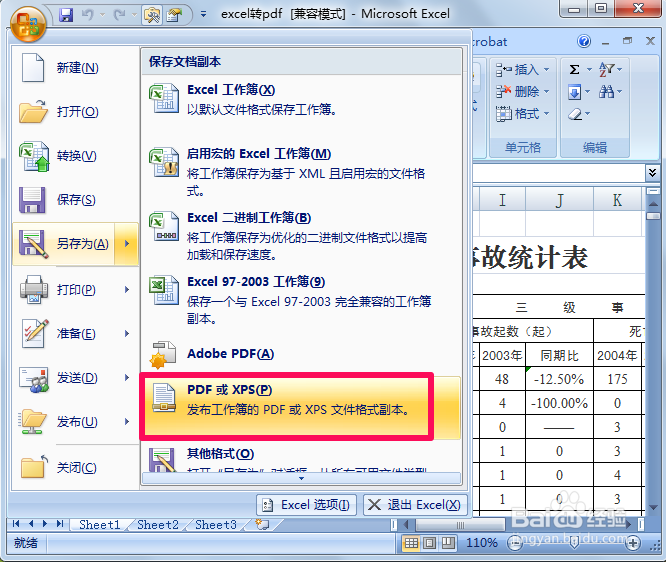Select the Adobe PDF save option
Image resolution: width=666 pixels, height=562 pixels.
click(x=302, y=354)
